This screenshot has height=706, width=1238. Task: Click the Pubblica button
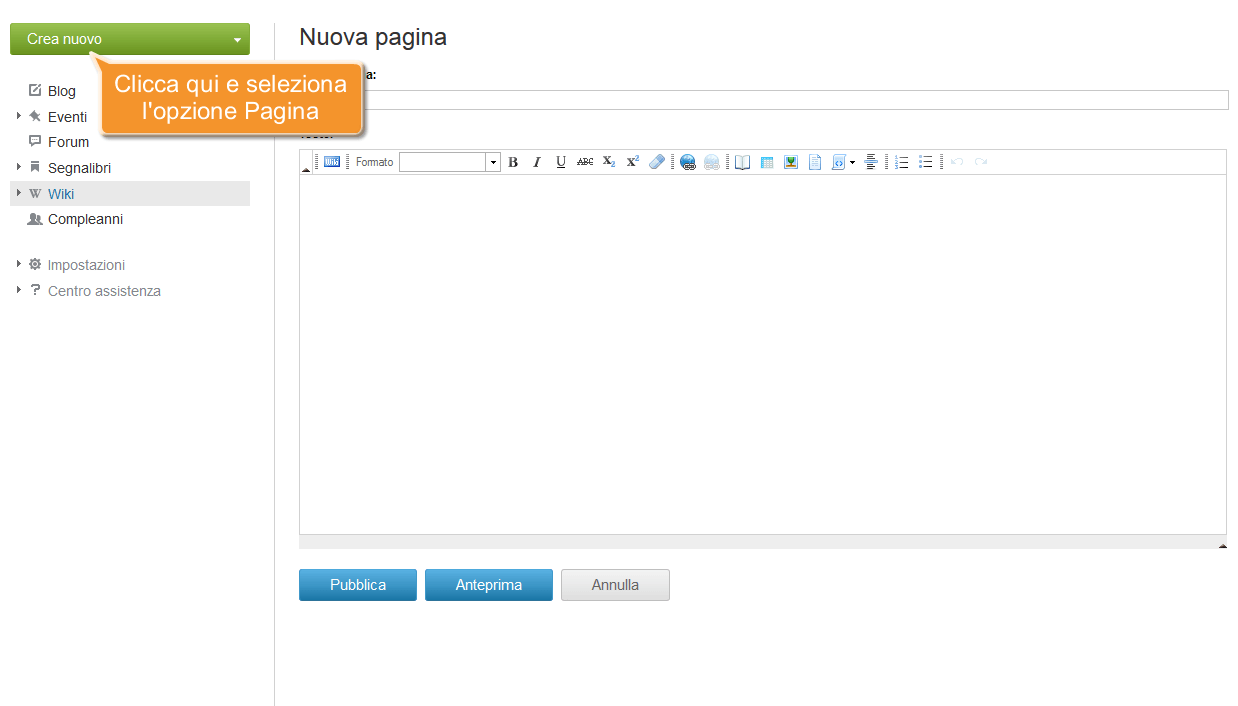[358, 585]
